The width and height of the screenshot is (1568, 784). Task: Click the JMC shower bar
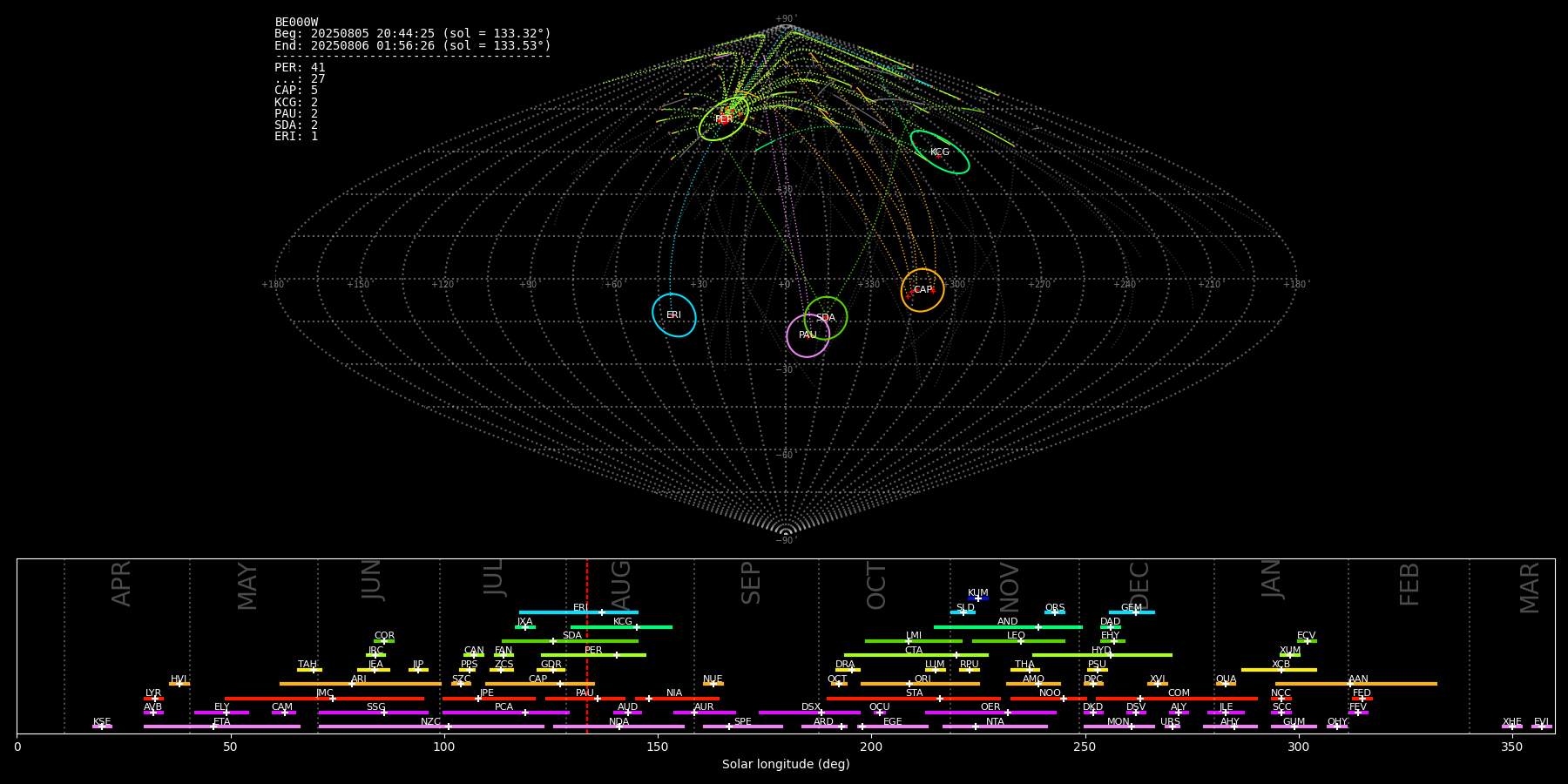(325, 699)
